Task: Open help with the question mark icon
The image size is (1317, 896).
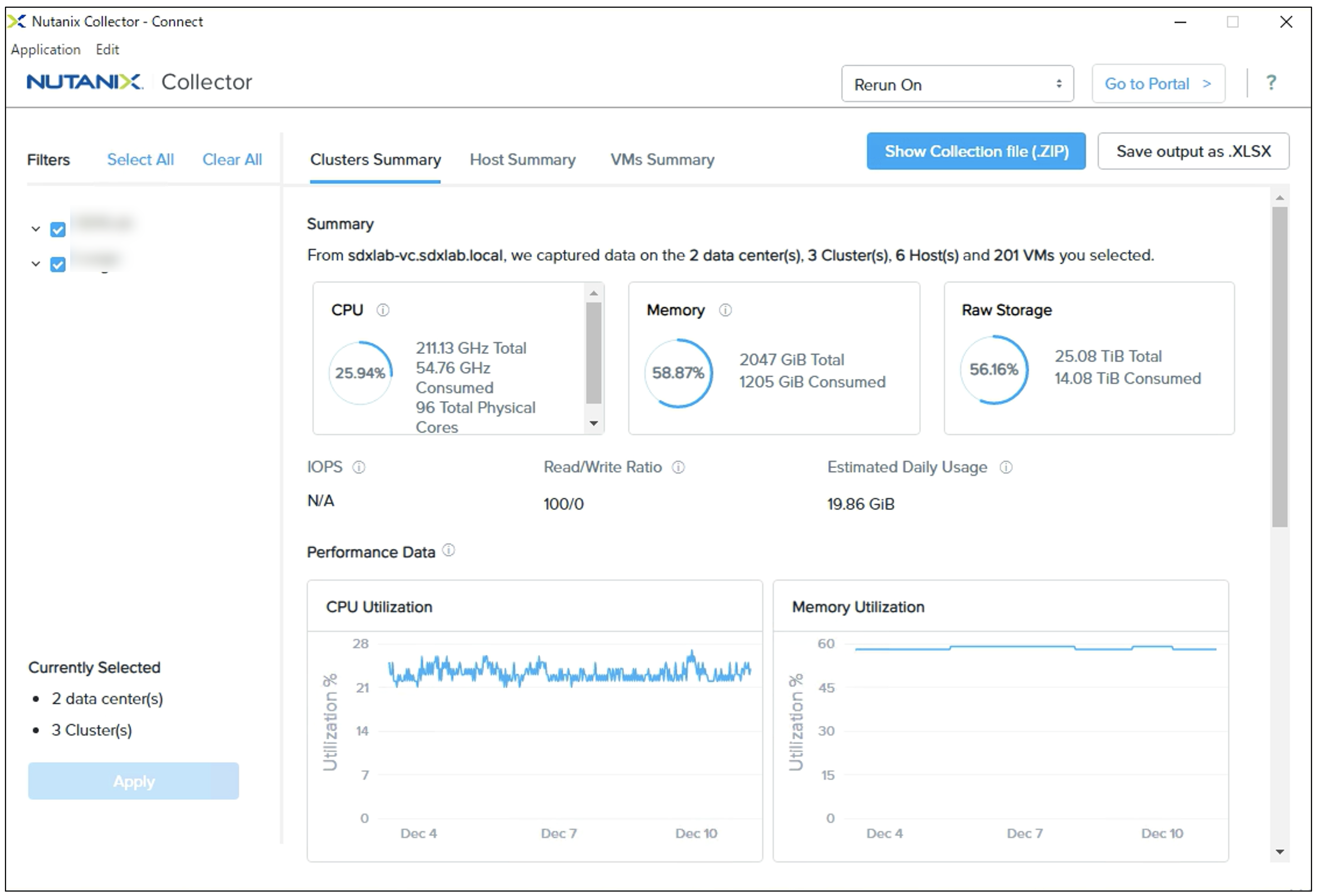Action: [x=1271, y=82]
